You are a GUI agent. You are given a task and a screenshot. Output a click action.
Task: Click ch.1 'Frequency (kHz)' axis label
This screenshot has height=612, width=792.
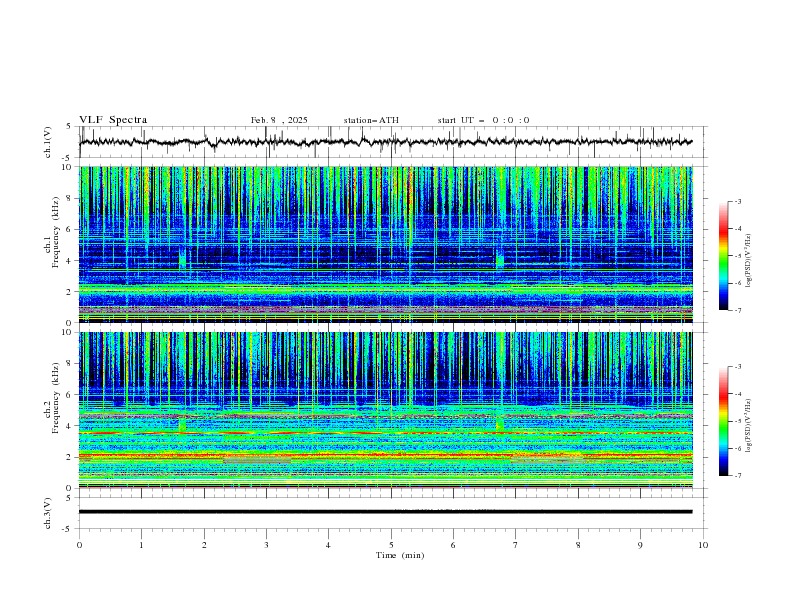56,232
